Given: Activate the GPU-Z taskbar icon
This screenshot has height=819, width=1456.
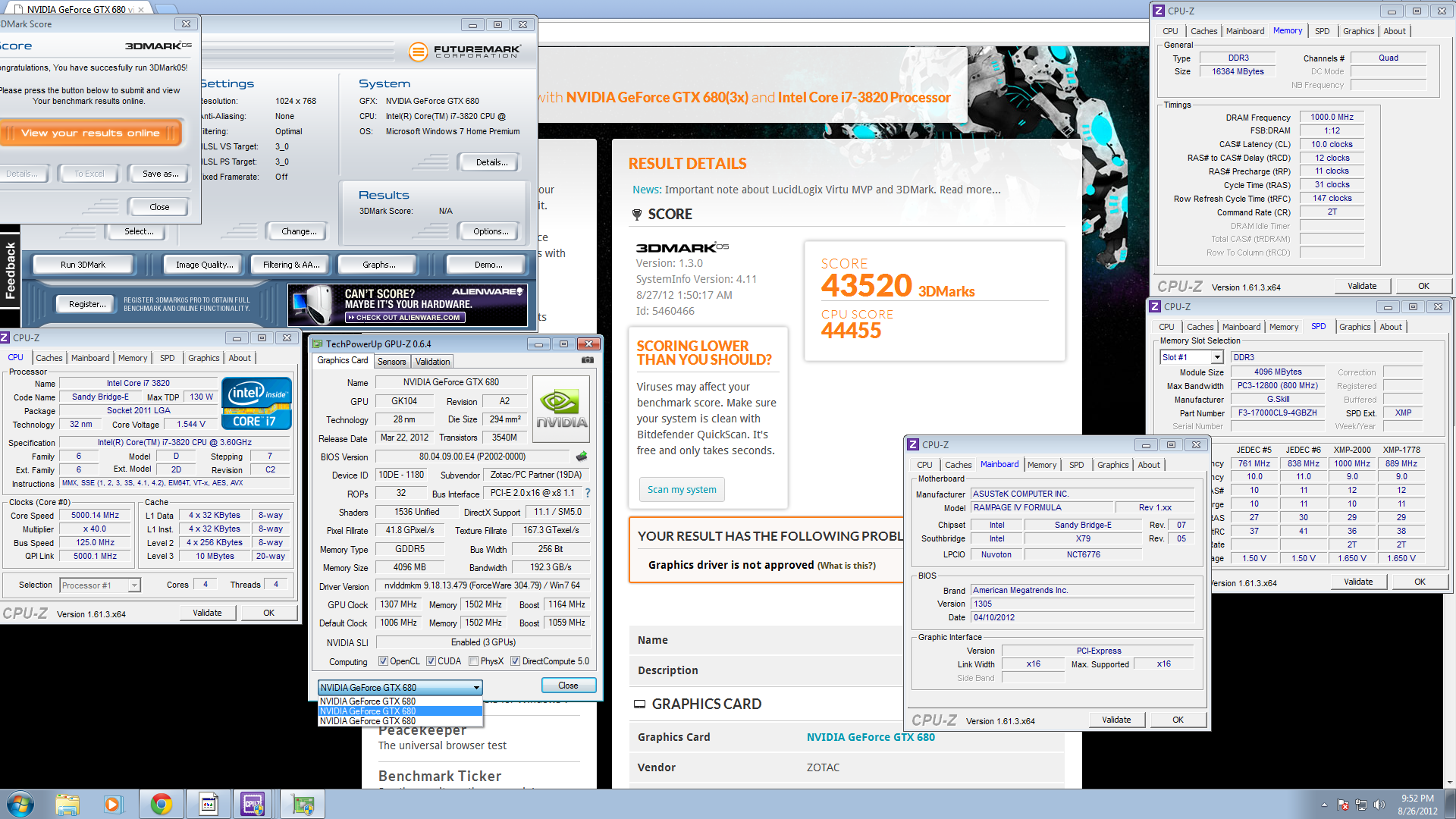Looking at the screenshot, I should point(303,805).
